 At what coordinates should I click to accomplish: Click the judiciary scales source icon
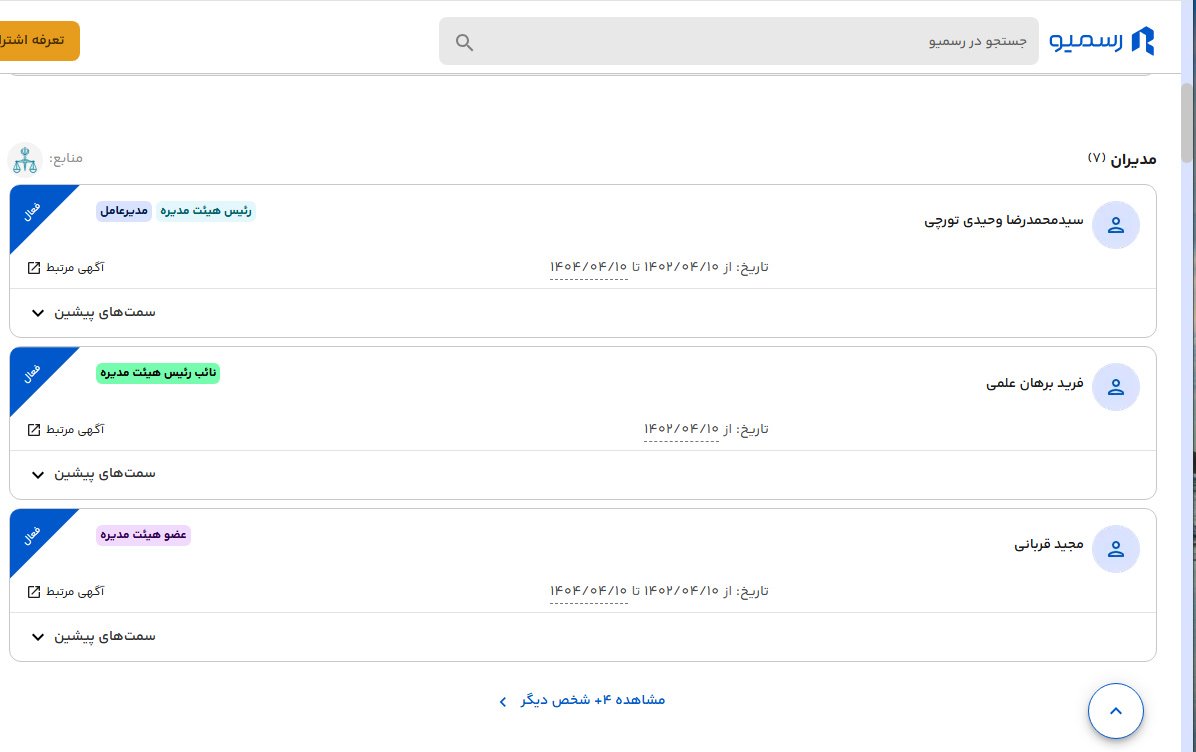tap(25, 159)
